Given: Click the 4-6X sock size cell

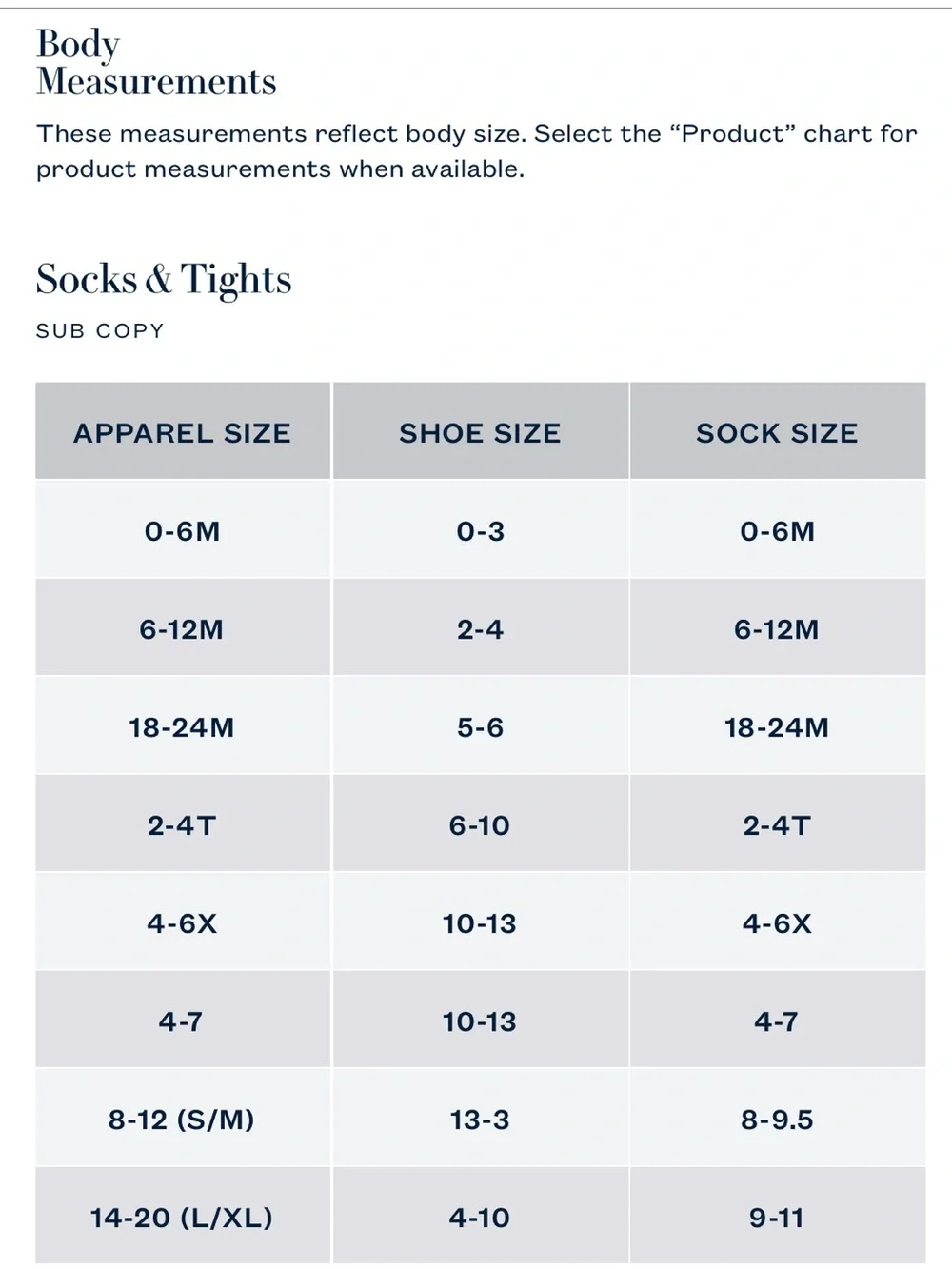Looking at the screenshot, I should 778,922.
